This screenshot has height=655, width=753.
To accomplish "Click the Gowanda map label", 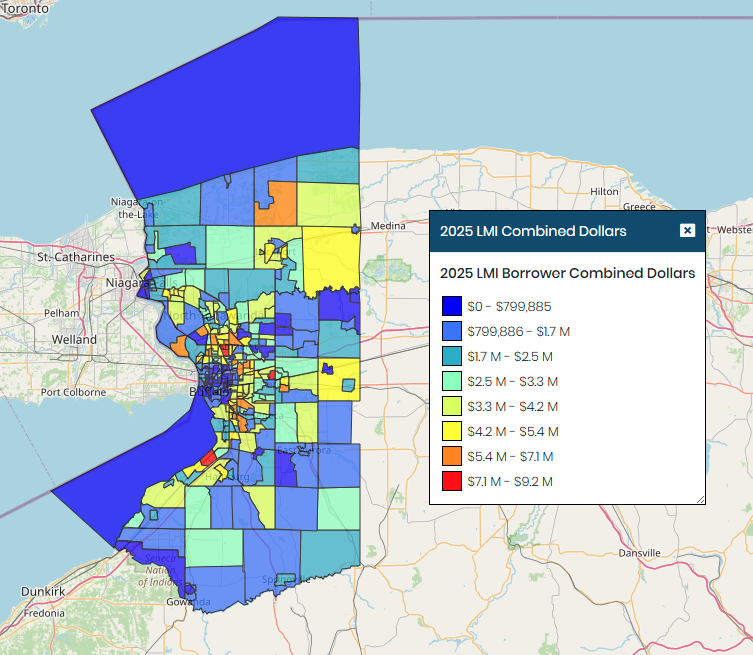I will click(188, 602).
